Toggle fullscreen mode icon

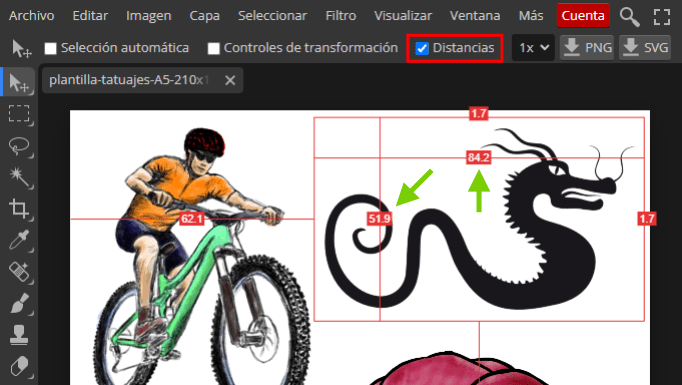(x=662, y=17)
